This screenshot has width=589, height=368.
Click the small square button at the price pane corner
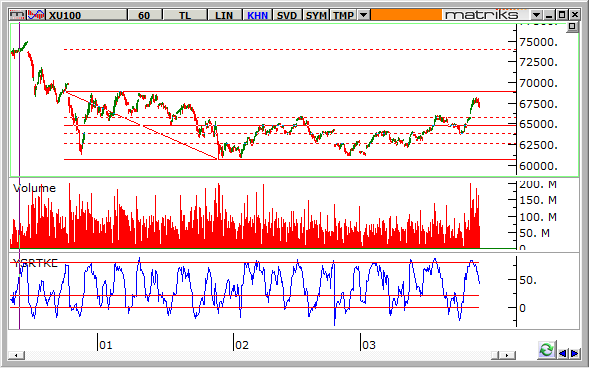572,26
